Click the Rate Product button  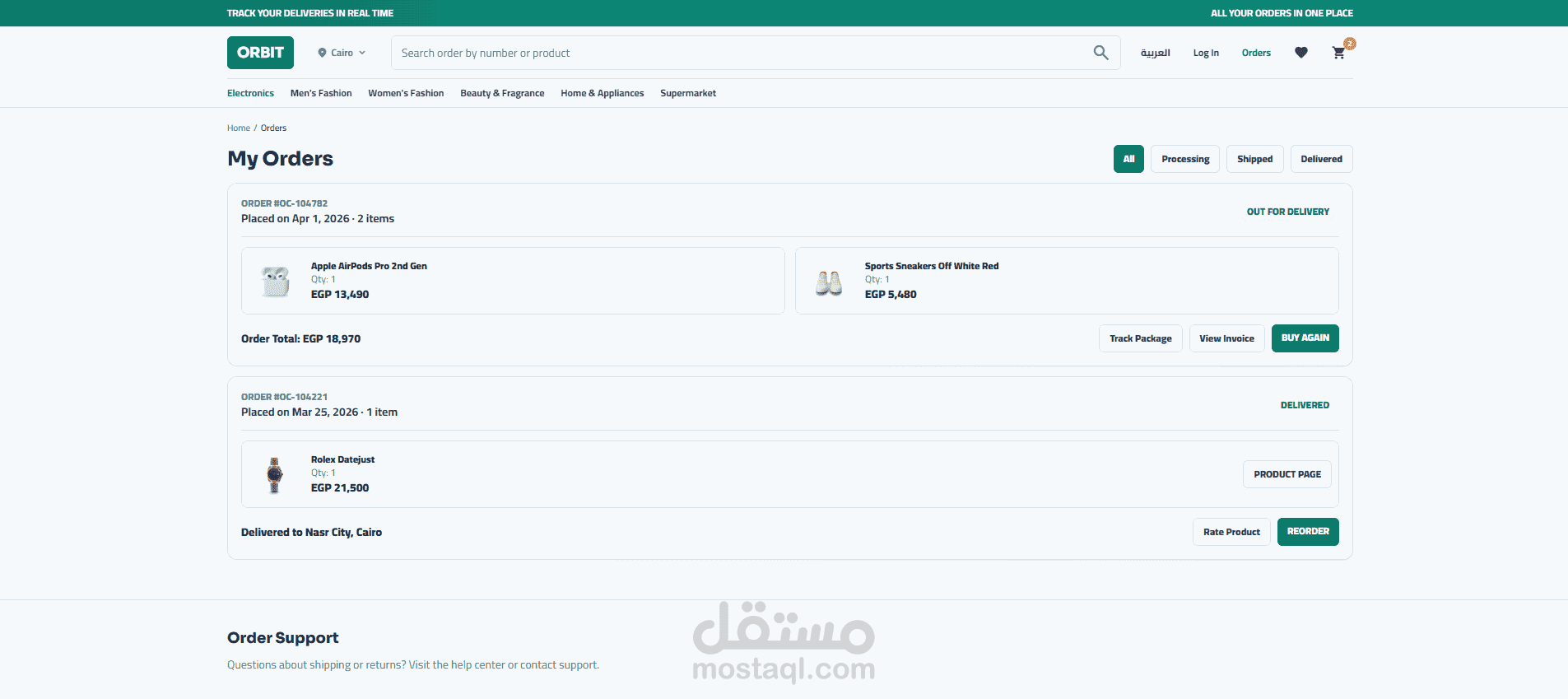tap(1231, 532)
